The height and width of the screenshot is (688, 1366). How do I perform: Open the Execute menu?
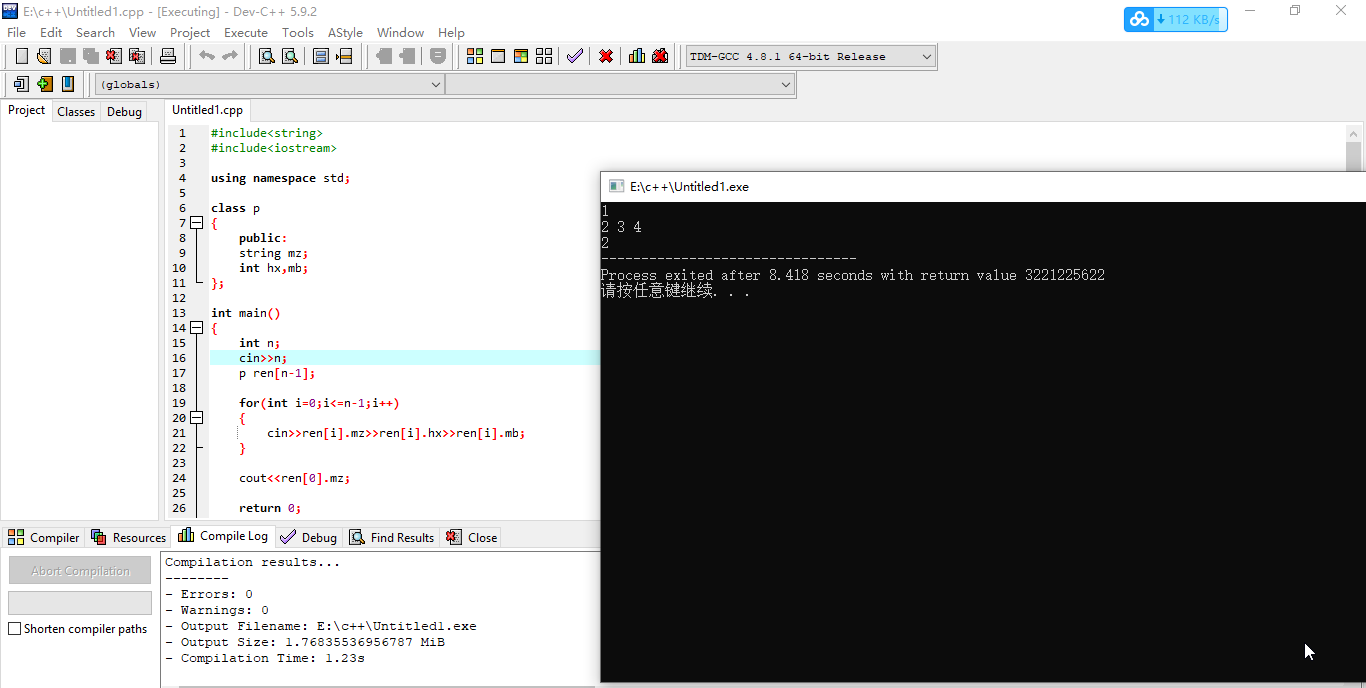click(246, 32)
